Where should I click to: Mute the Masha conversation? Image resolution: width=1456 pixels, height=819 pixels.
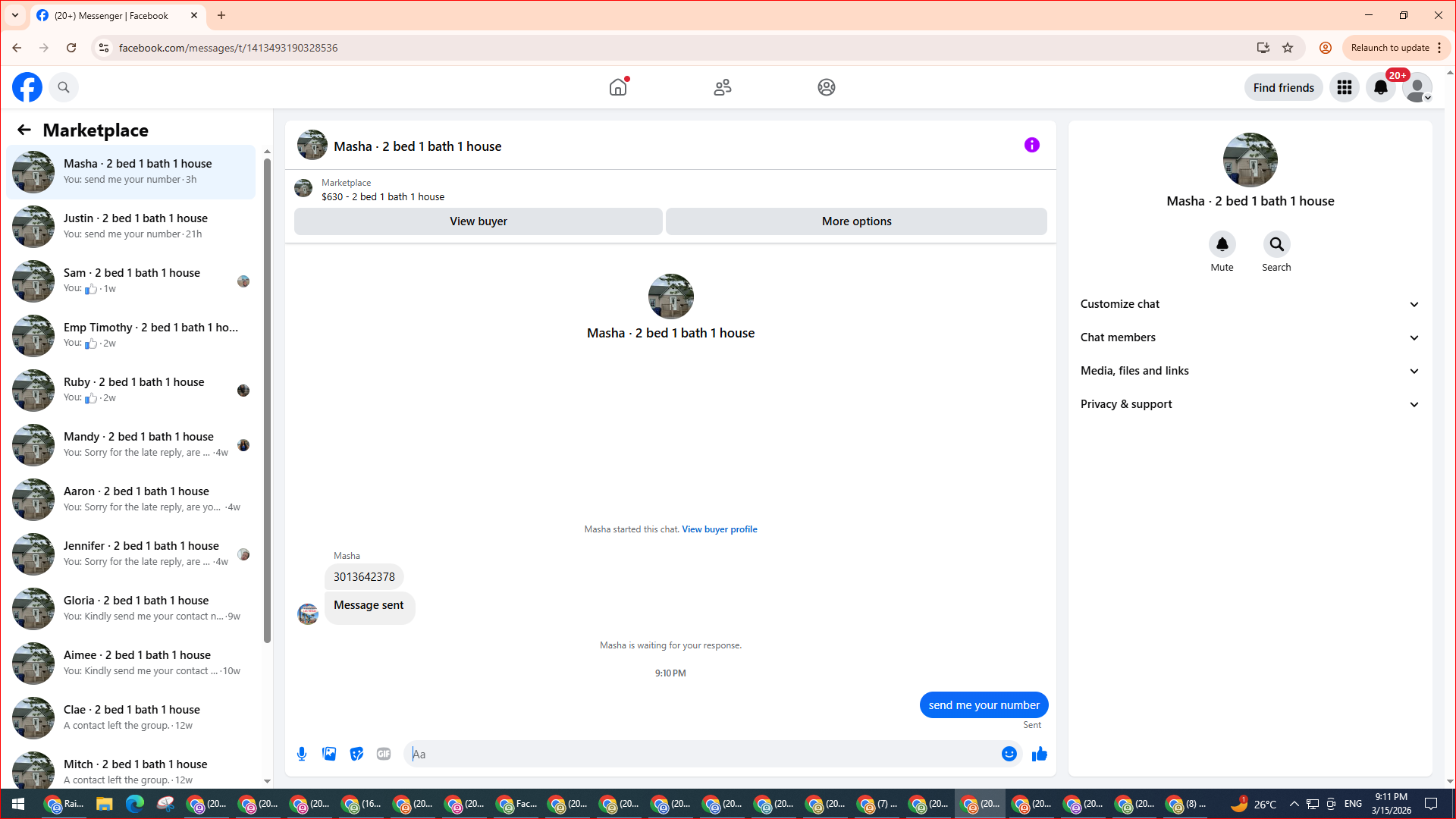pyautogui.click(x=1222, y=244)
